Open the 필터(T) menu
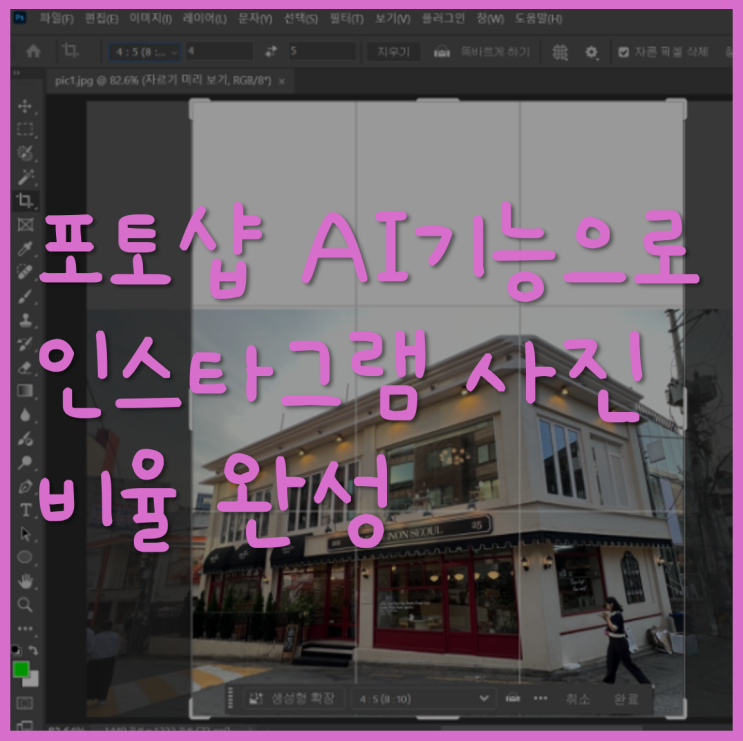 [x=346, y=19]
